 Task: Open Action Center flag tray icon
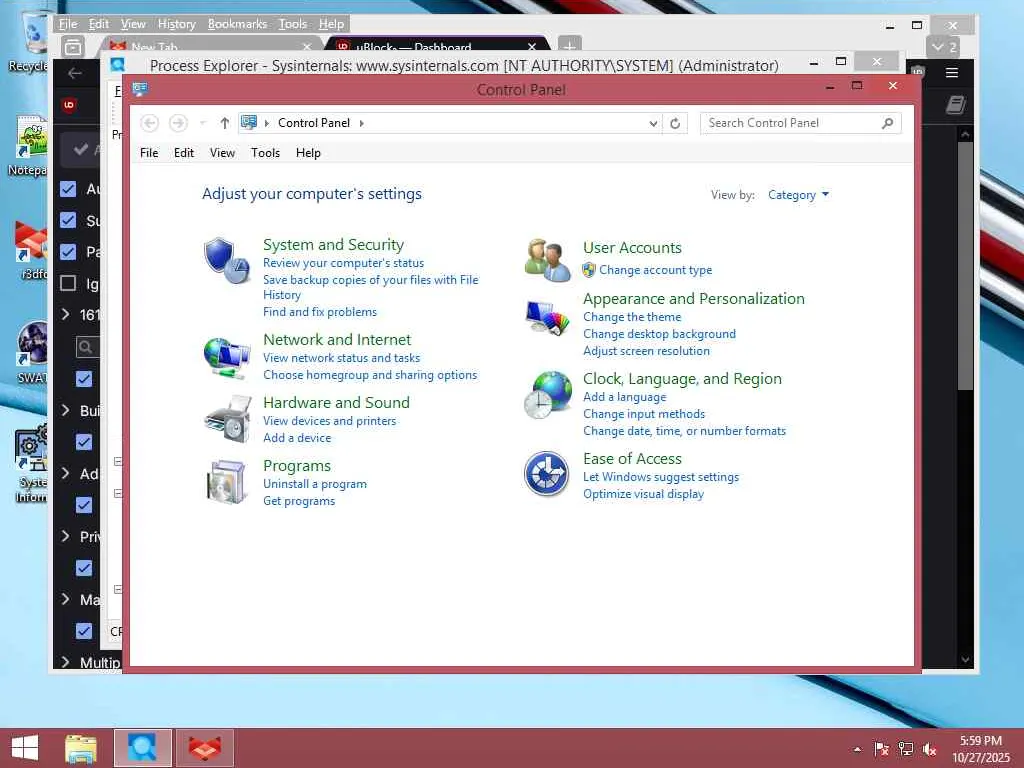[881, 749]
